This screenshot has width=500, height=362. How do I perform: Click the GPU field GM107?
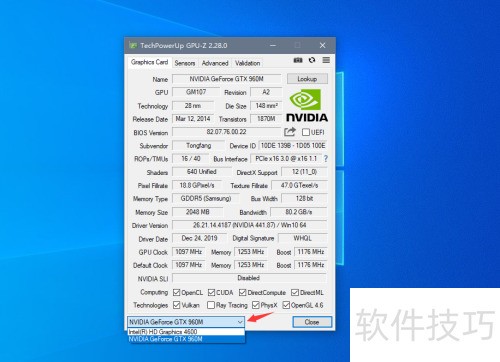(x=196, y=92)
